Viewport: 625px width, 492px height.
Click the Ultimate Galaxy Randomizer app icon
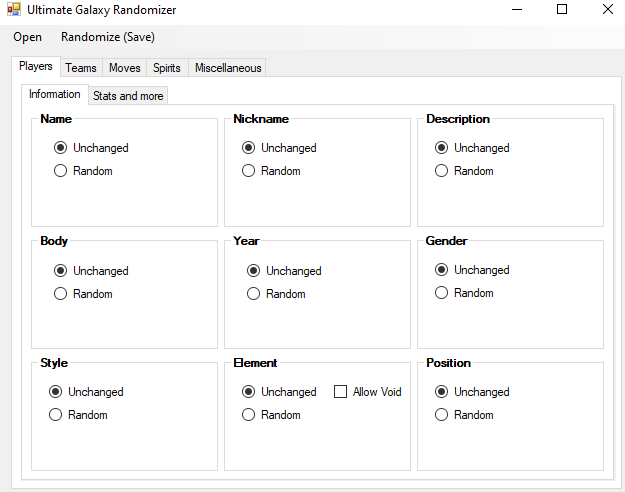14,10
